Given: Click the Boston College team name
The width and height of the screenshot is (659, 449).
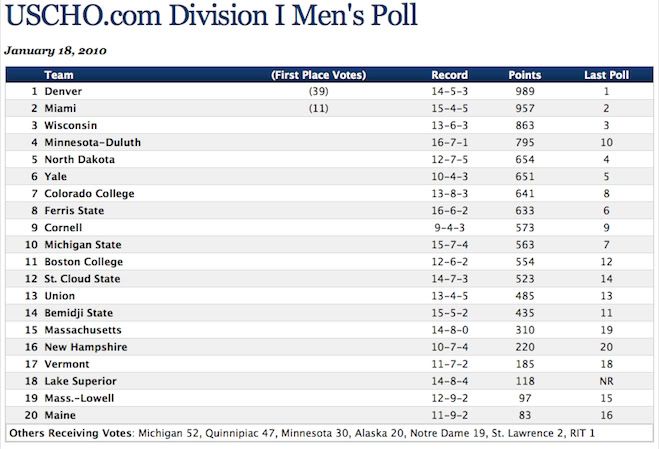Looking at the screenshot, I should click(x=82, y=261).
